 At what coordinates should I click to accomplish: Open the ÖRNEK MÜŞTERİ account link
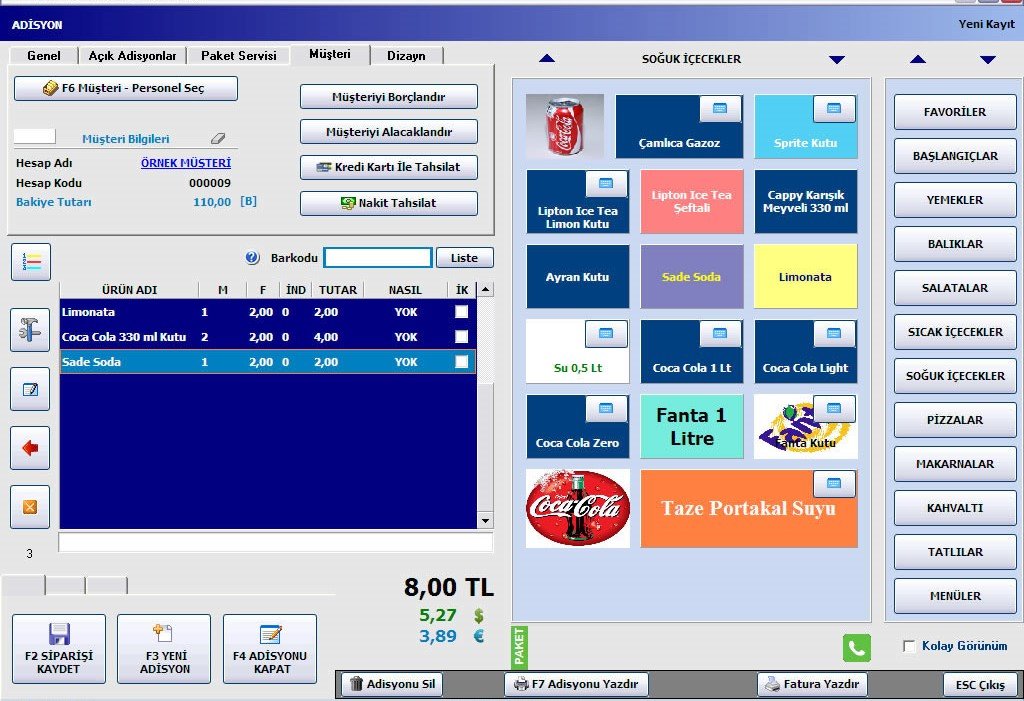click(x=185, y=163)
